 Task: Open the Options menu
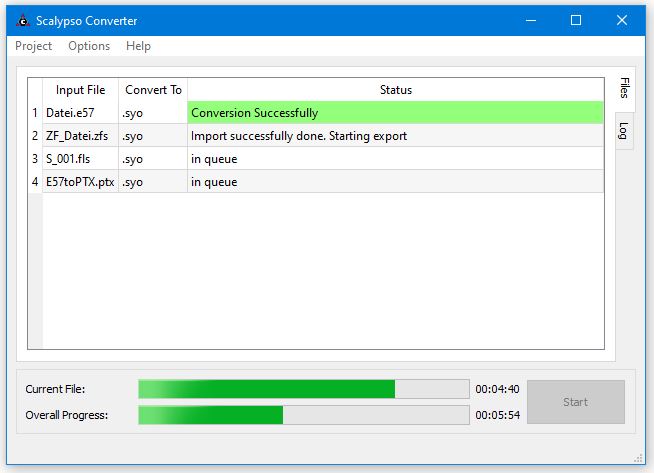coord(89,46)
